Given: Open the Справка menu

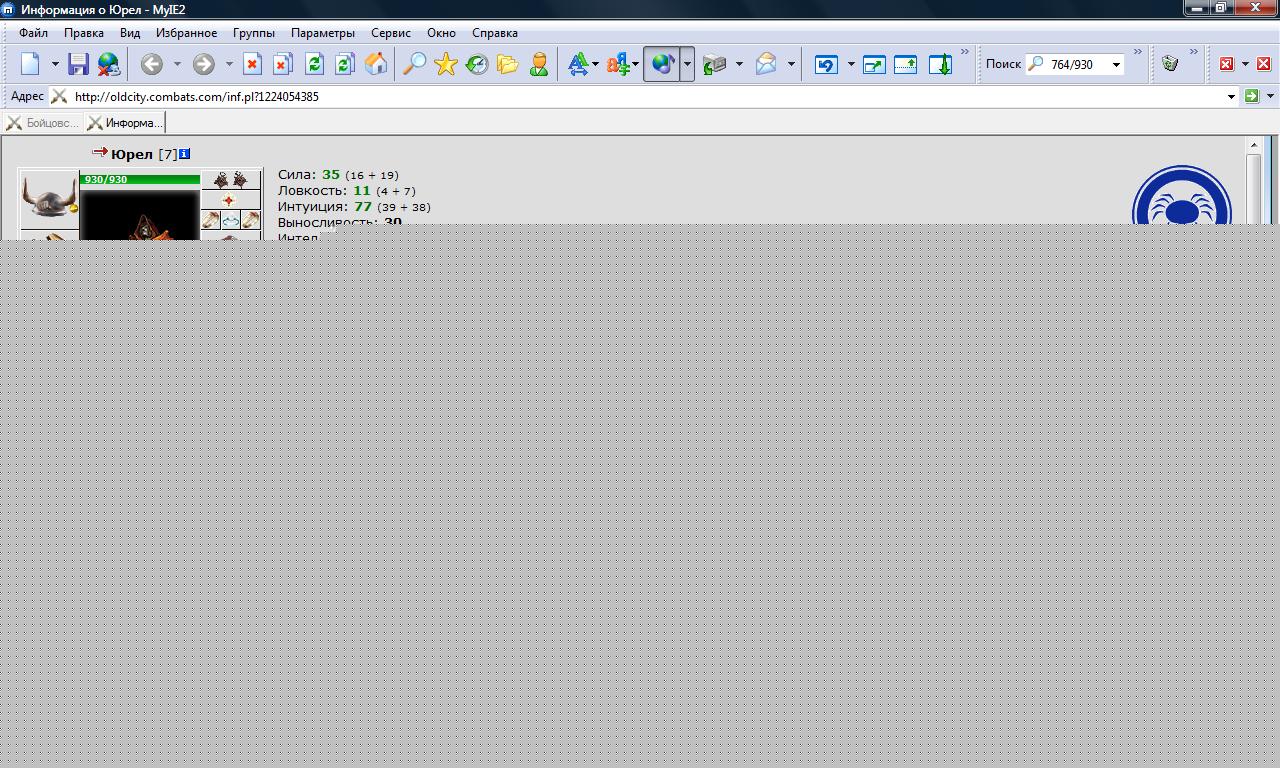Looking at the screenshot, I should pos(495,32).
